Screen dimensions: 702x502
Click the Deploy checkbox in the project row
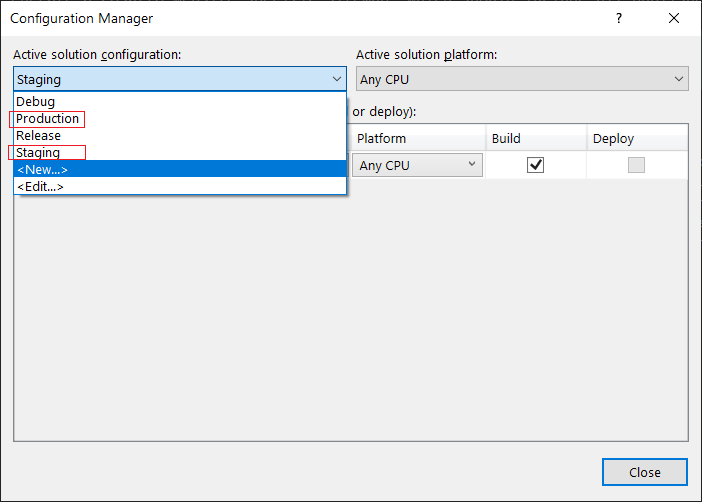click(x=636, y=165)
